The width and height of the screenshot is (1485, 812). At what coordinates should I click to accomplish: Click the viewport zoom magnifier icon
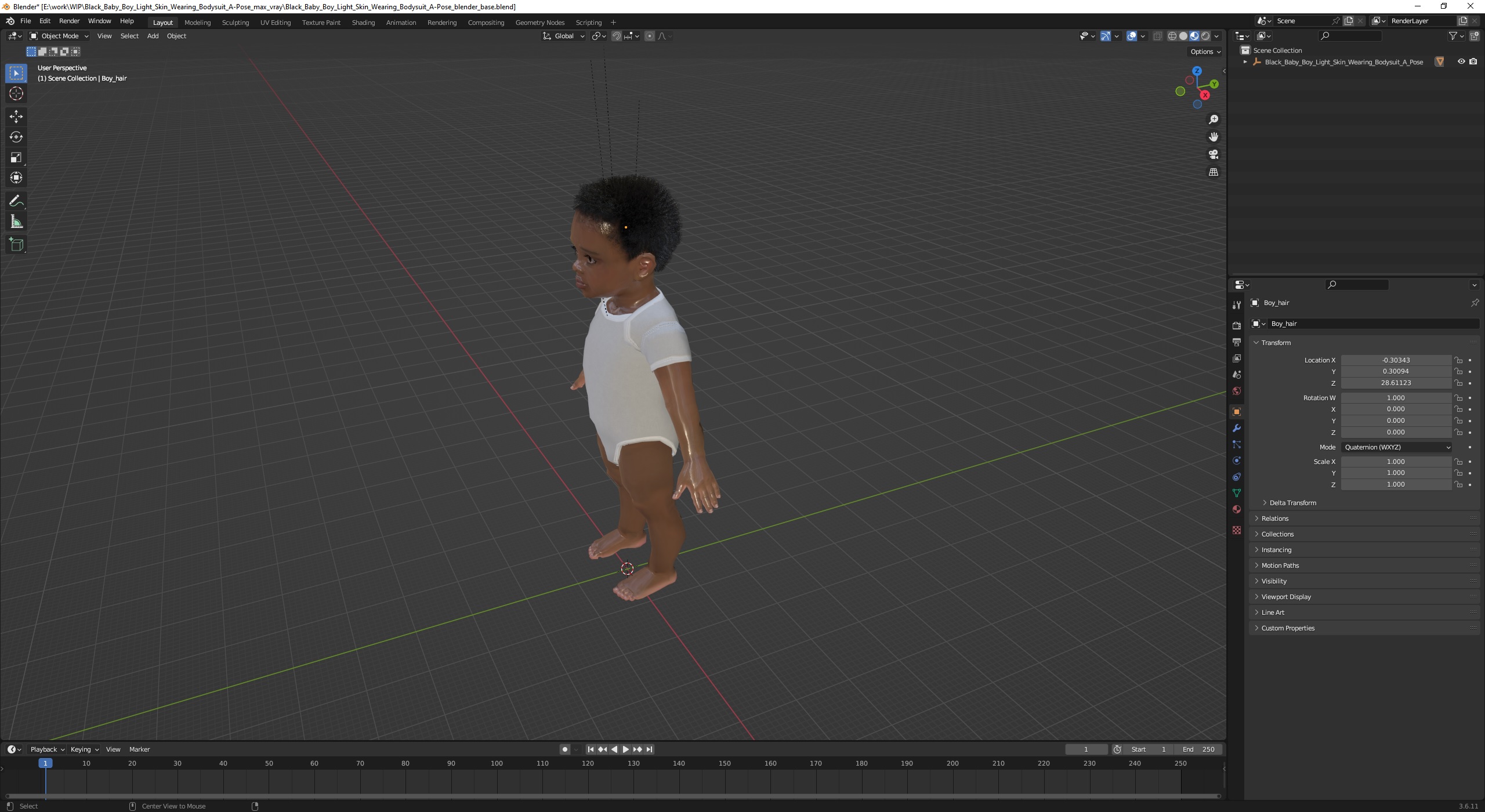1214,119
